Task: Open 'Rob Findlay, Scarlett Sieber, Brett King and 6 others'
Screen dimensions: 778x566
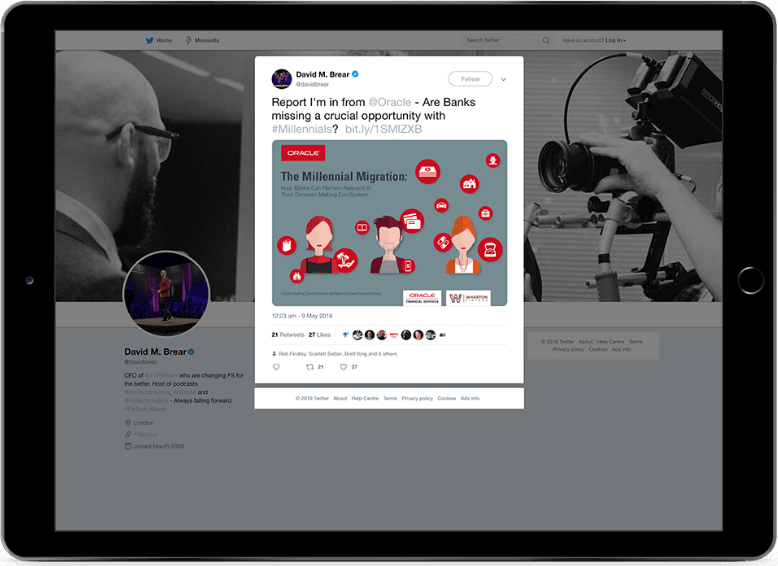Action: click(x=338, y=354)
